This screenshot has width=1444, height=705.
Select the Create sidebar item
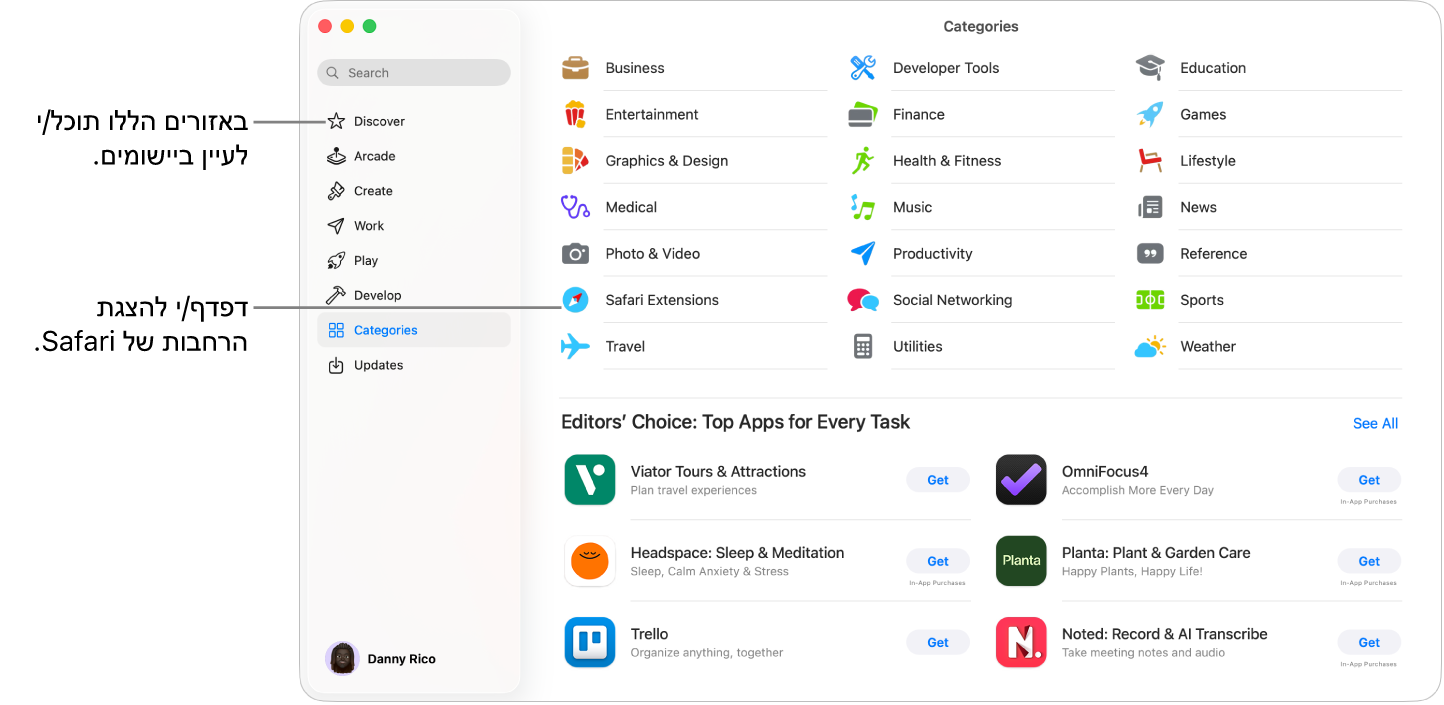point(413,191)
